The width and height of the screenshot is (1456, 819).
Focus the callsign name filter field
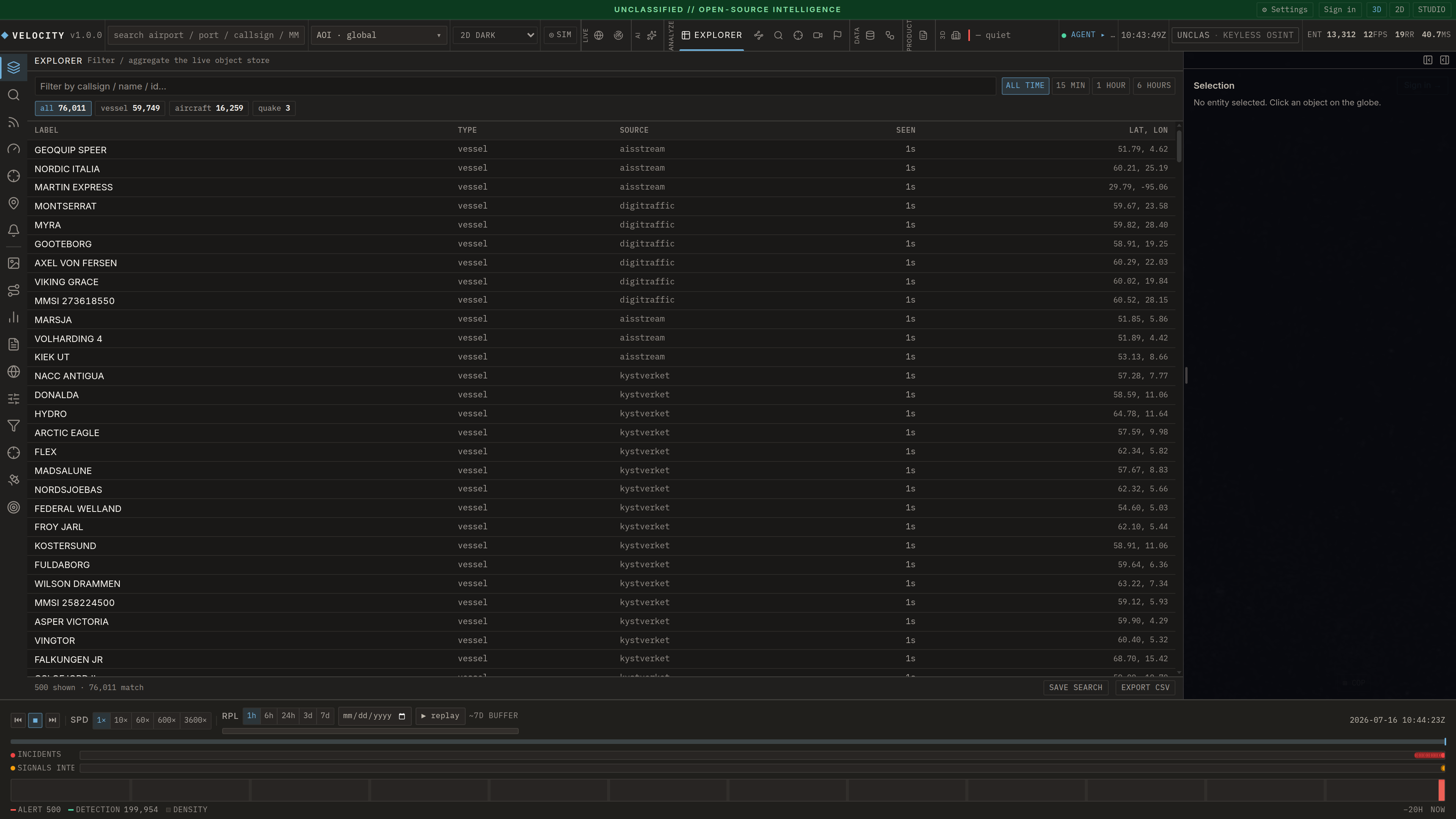click(x=515, y=86)
